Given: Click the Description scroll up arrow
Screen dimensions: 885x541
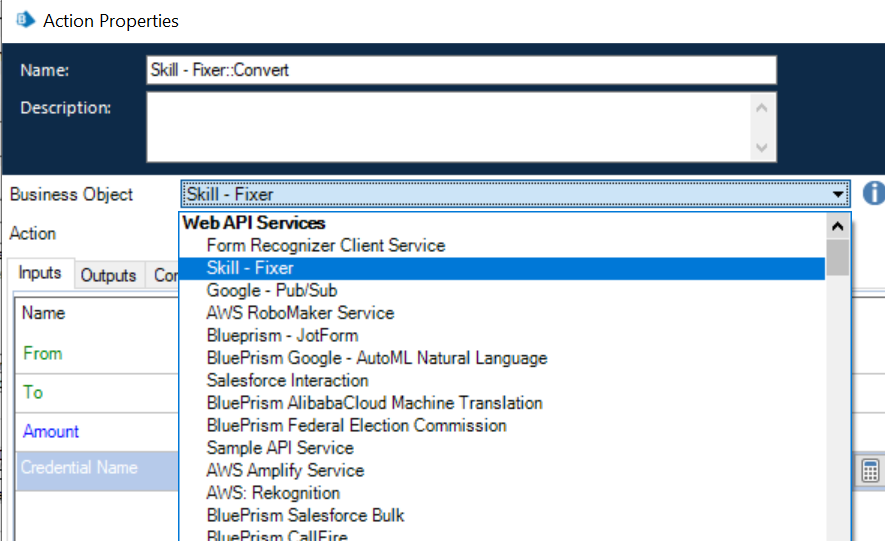Looking at the screenshot, I should (x=761, y=107).
